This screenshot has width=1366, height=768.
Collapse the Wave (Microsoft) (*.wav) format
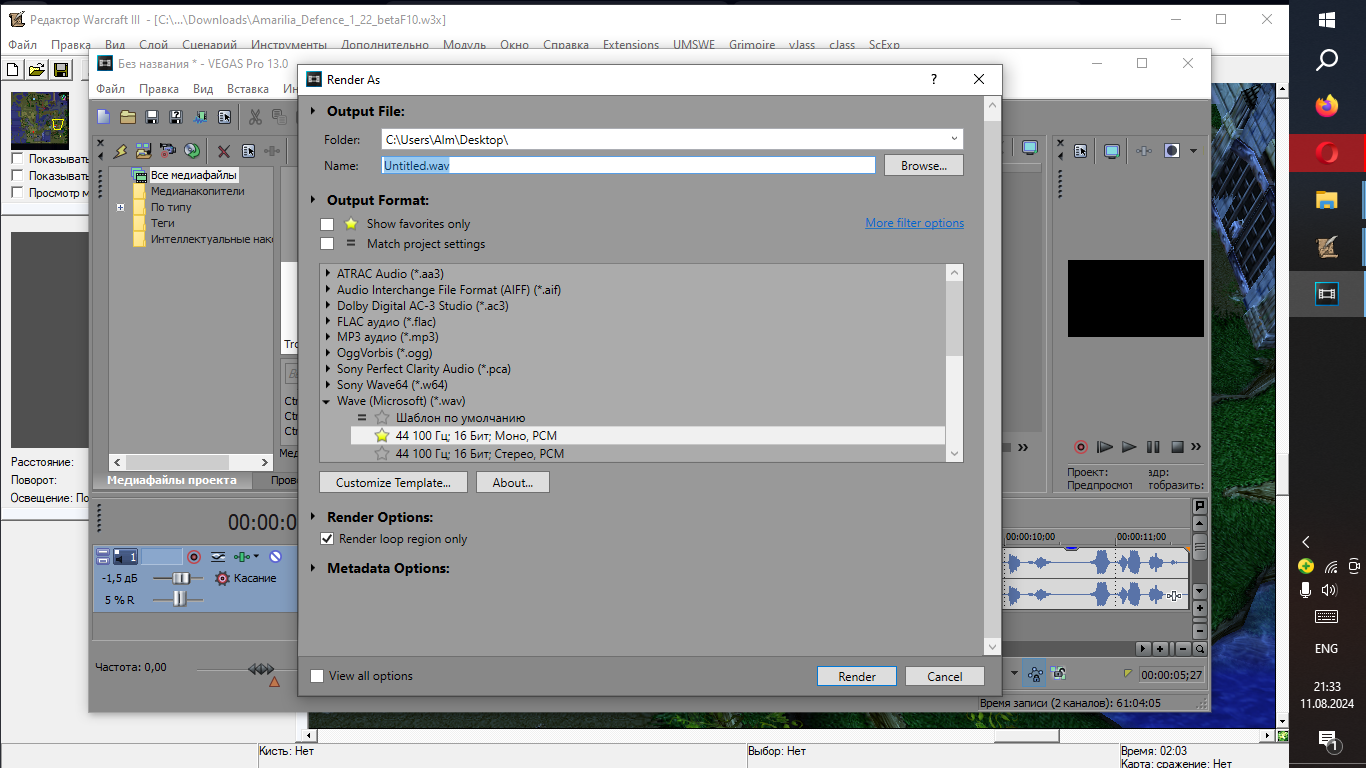(328, 401)
